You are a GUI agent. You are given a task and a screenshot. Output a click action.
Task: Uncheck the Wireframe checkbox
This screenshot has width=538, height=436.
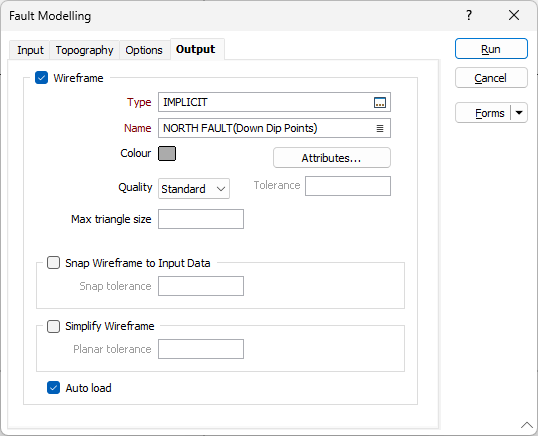(42, 78)
